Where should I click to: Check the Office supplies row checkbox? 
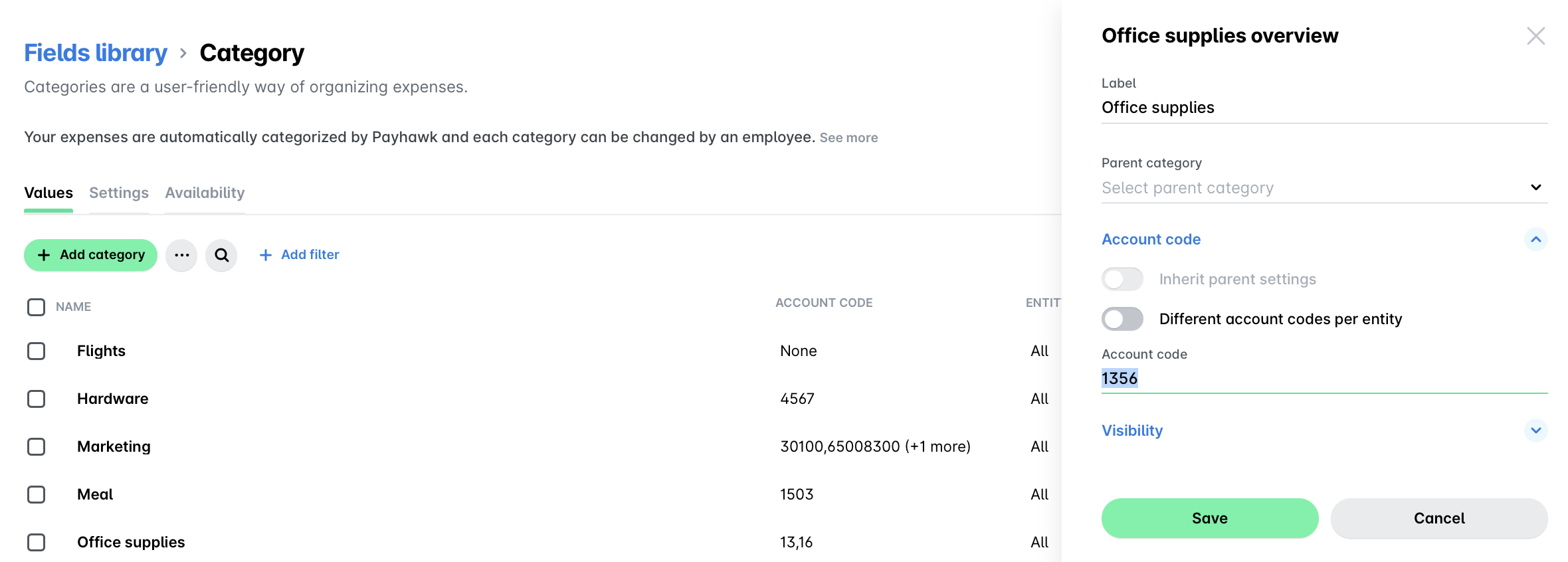tap(36, 542)
